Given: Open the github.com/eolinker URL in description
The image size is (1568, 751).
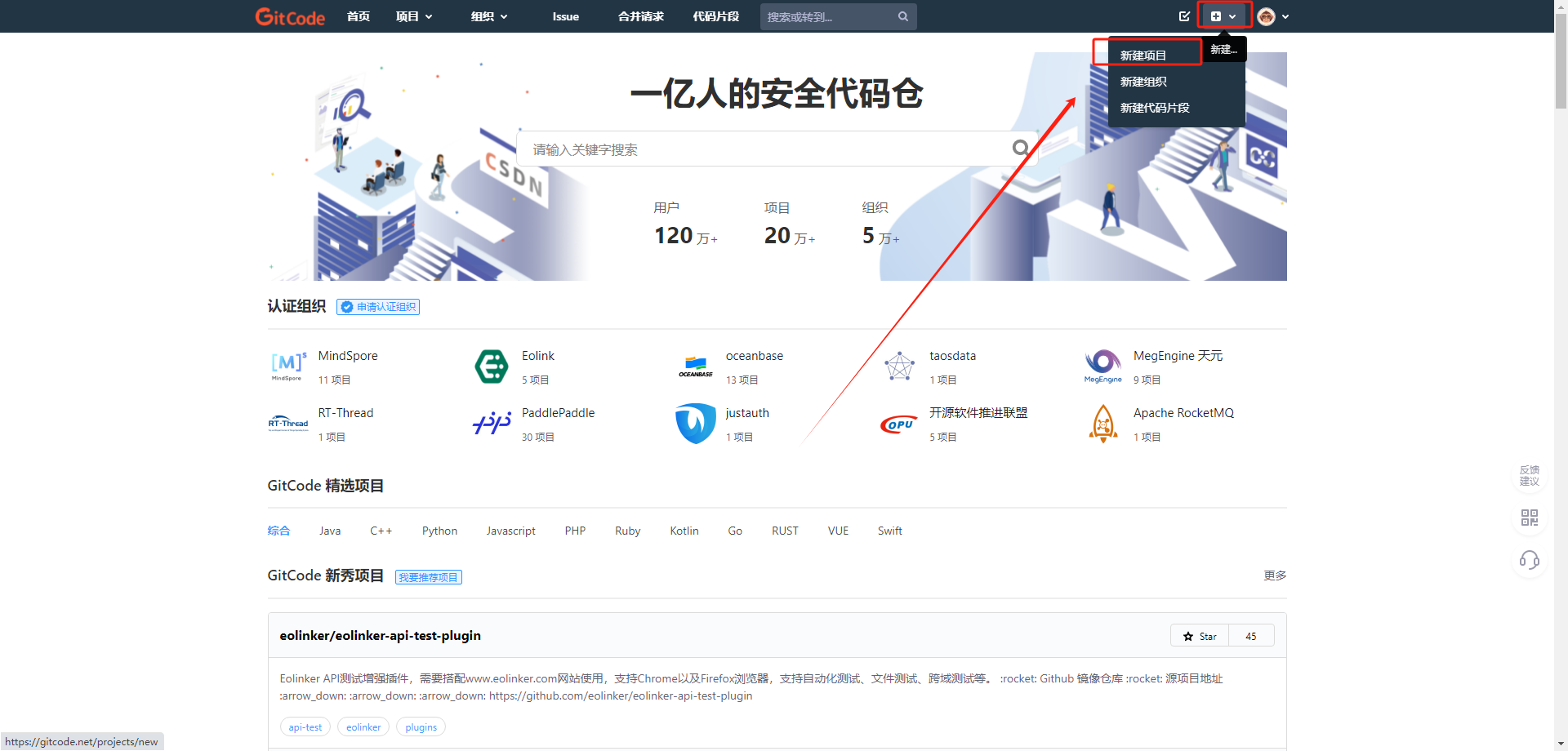Looking at the screenshot, I should [x=621, y=696].
